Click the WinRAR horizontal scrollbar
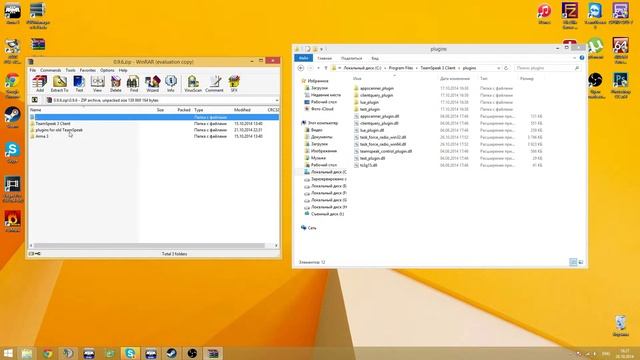This screenshot has height=360, width=640. click(149, 245)
